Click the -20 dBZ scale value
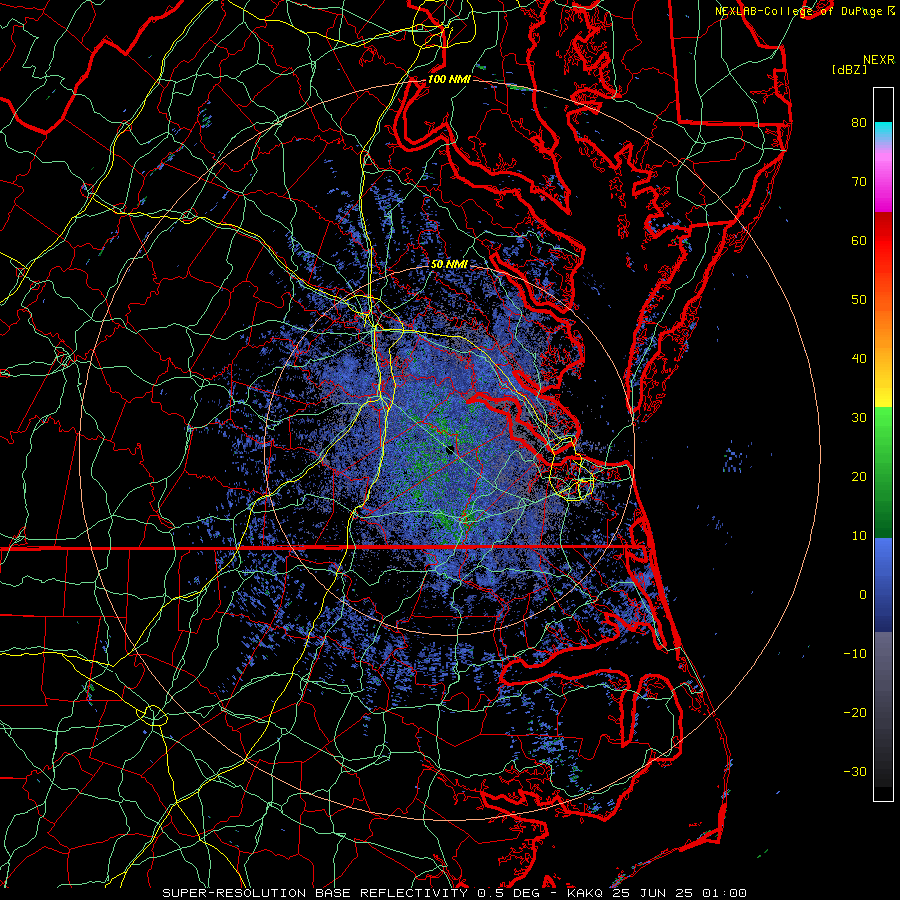 (x=855, y=713)
